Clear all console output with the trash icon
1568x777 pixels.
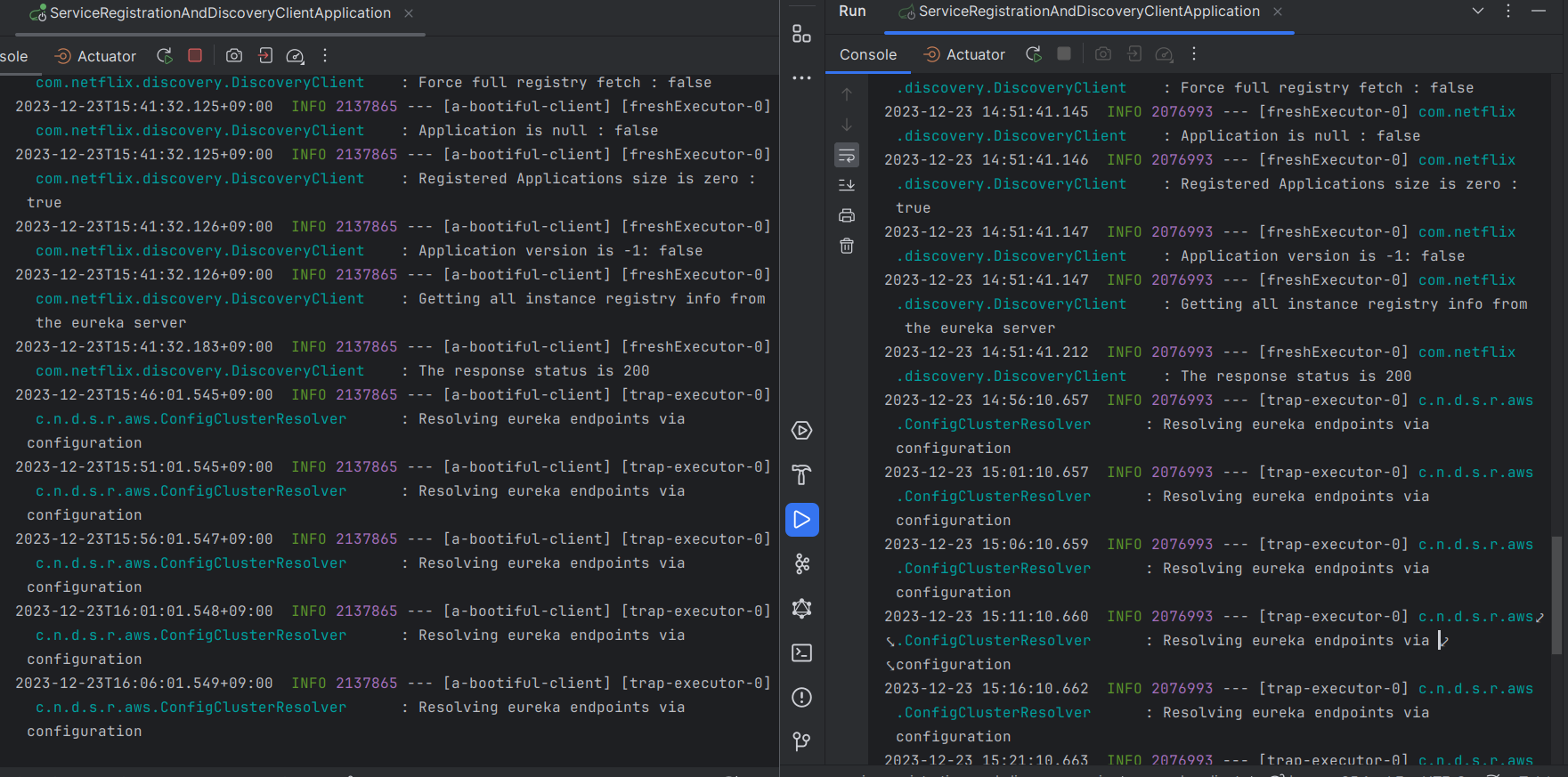(x=847, y=246)
